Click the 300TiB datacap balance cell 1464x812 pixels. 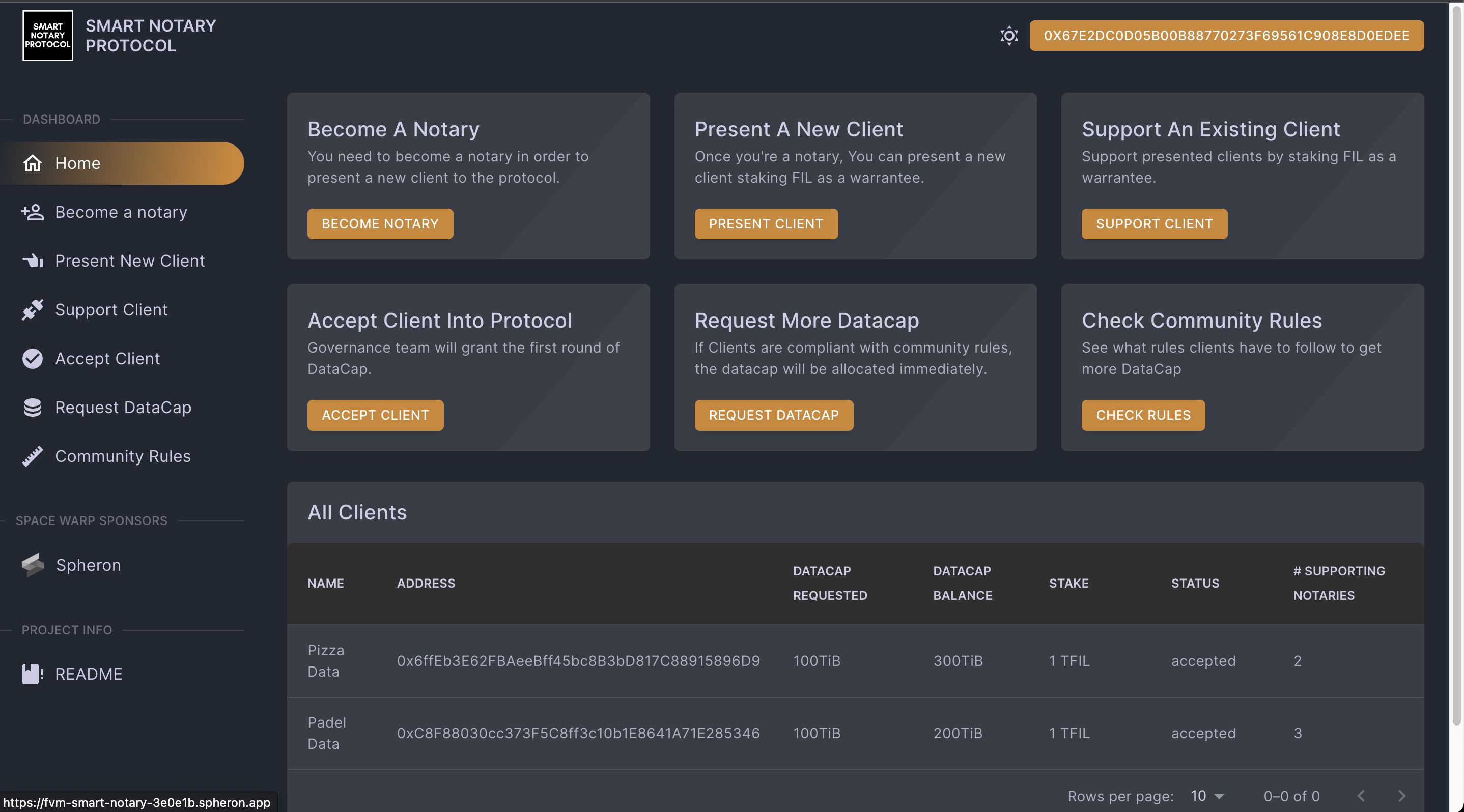click(x=958, y=661)
